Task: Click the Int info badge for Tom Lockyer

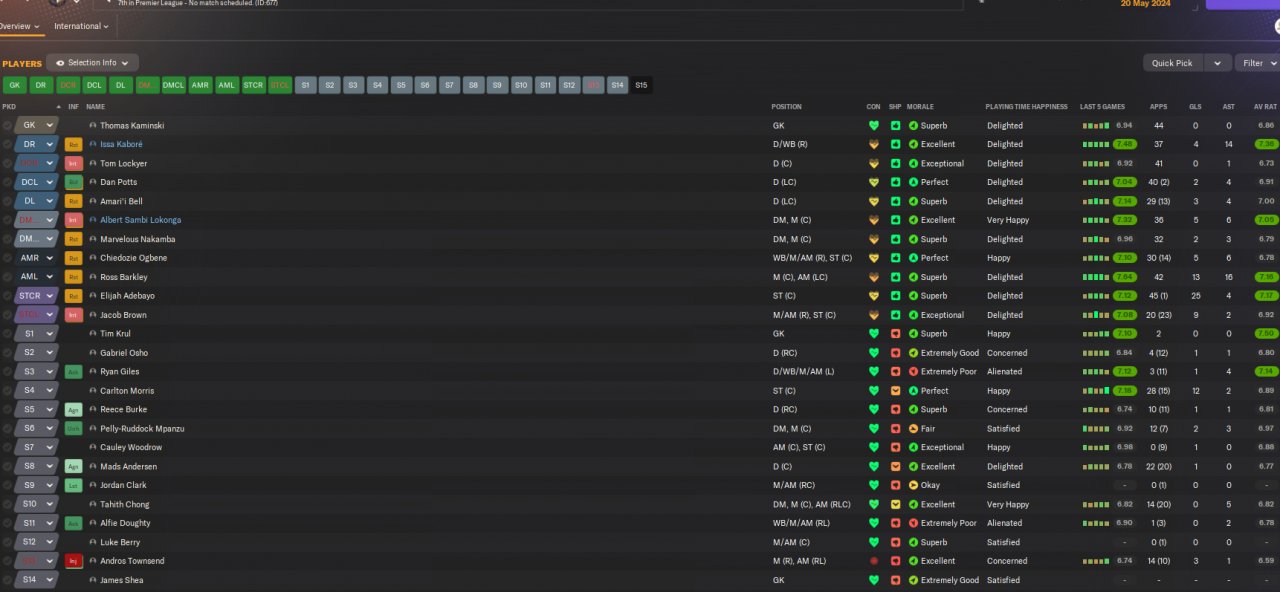Action: tap(73, 163)
